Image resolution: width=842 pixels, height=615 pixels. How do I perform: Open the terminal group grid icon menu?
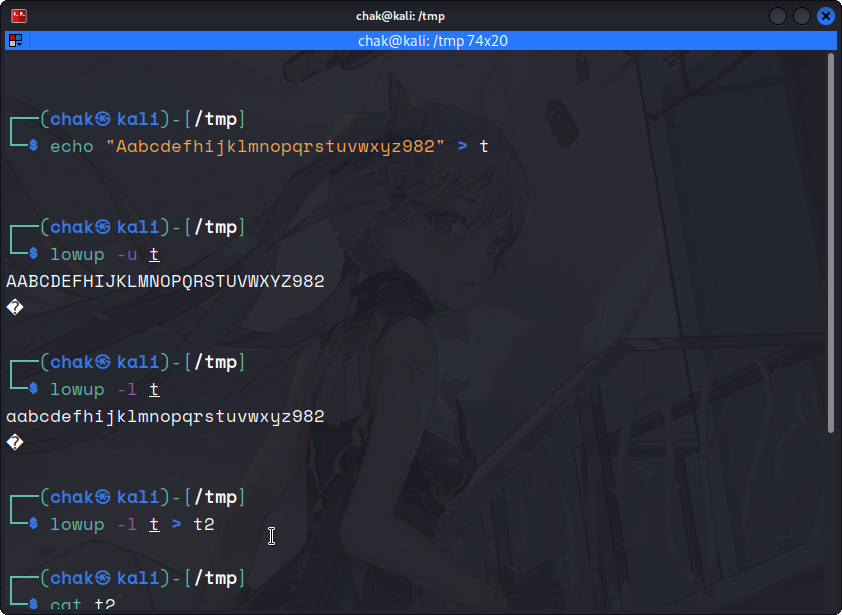click(15, 41)
